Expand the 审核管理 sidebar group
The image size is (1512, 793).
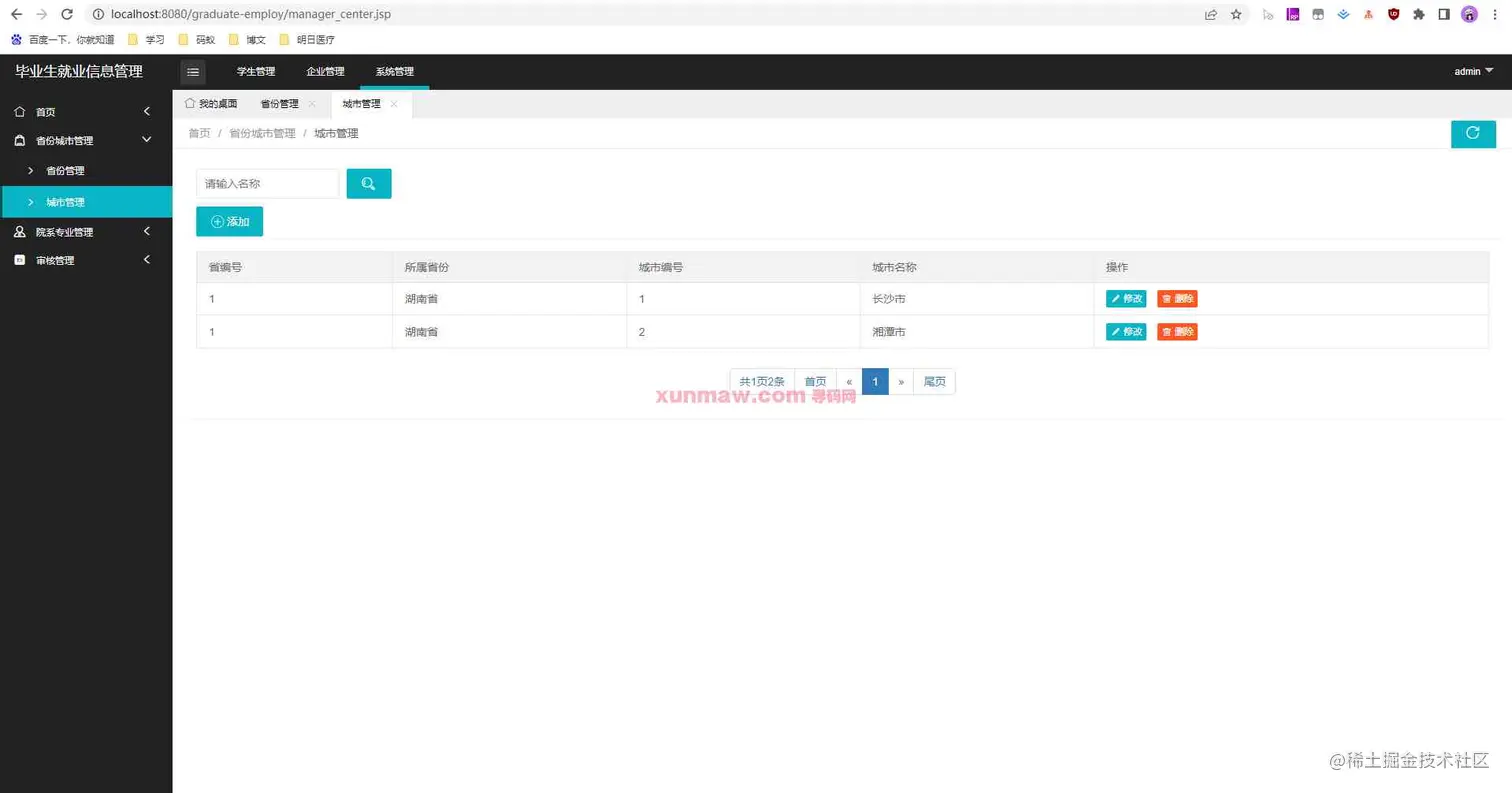pos(147,260)
